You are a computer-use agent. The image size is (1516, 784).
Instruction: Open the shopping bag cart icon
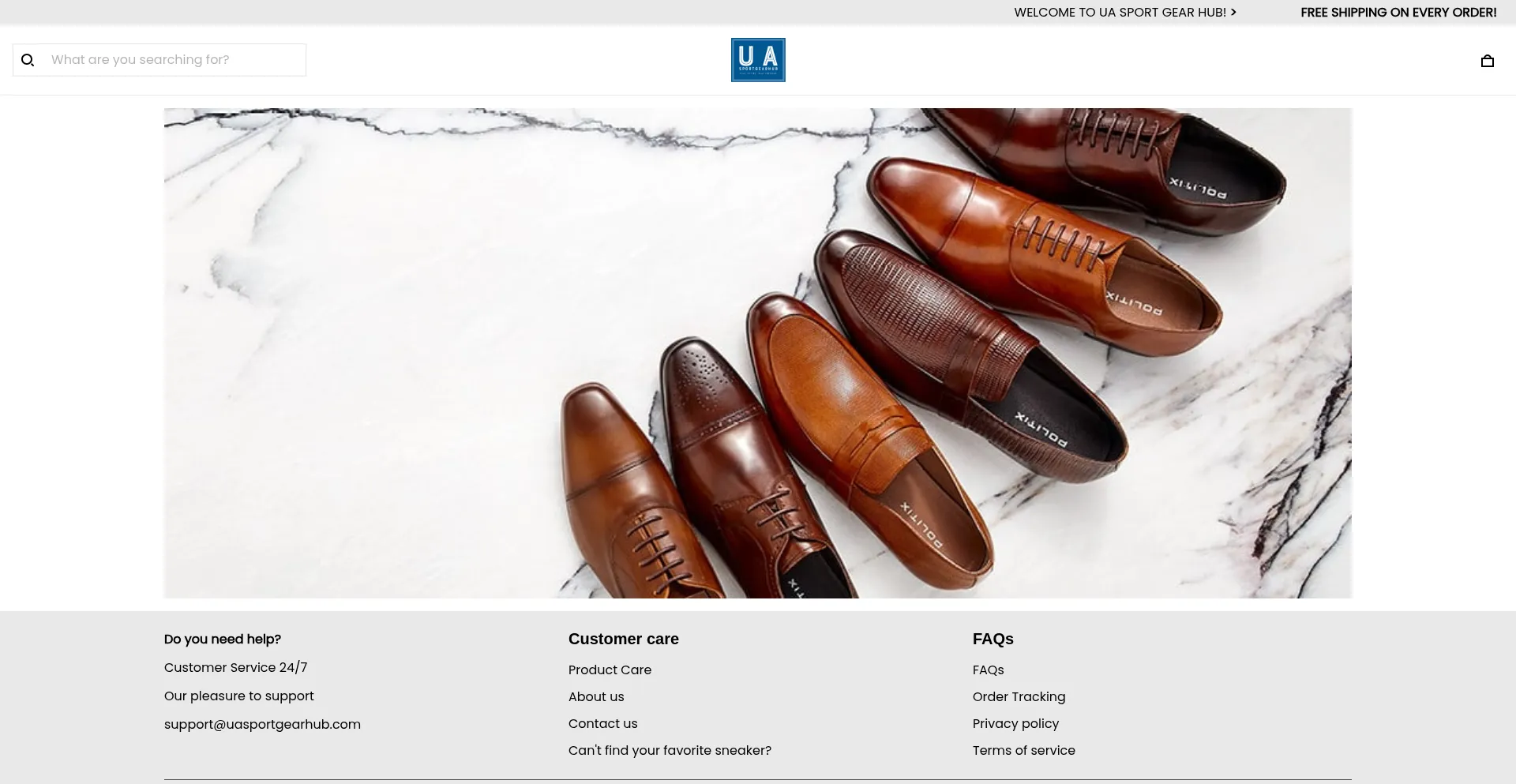point(1488,61)
